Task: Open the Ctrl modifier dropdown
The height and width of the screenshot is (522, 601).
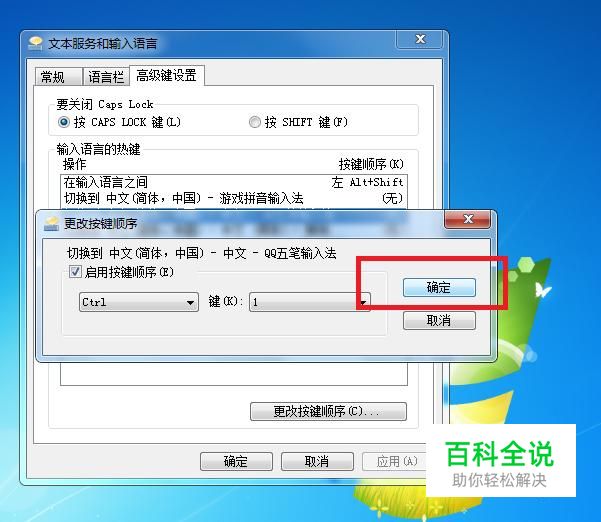Action: [x=139, y=302]
